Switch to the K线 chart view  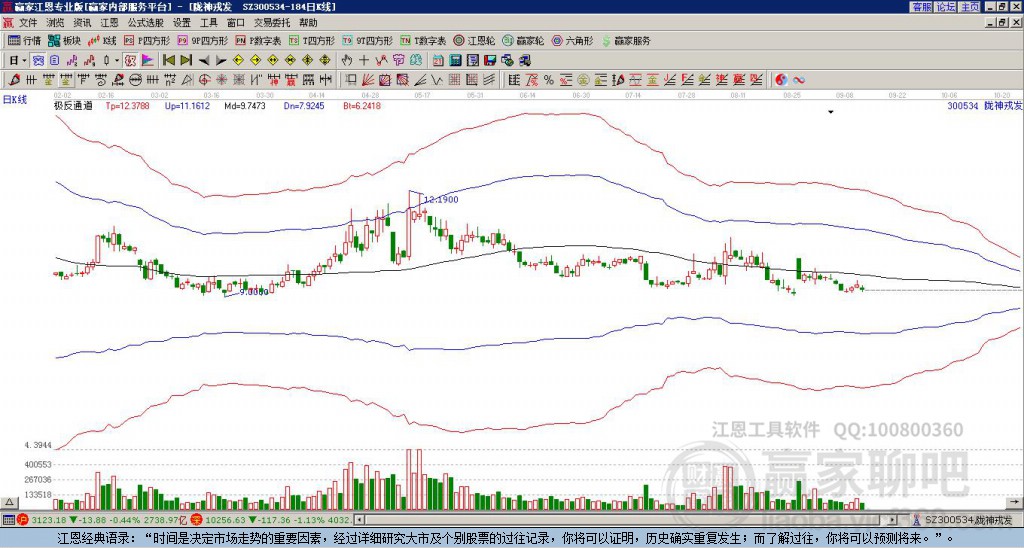[x=103, y=40]
